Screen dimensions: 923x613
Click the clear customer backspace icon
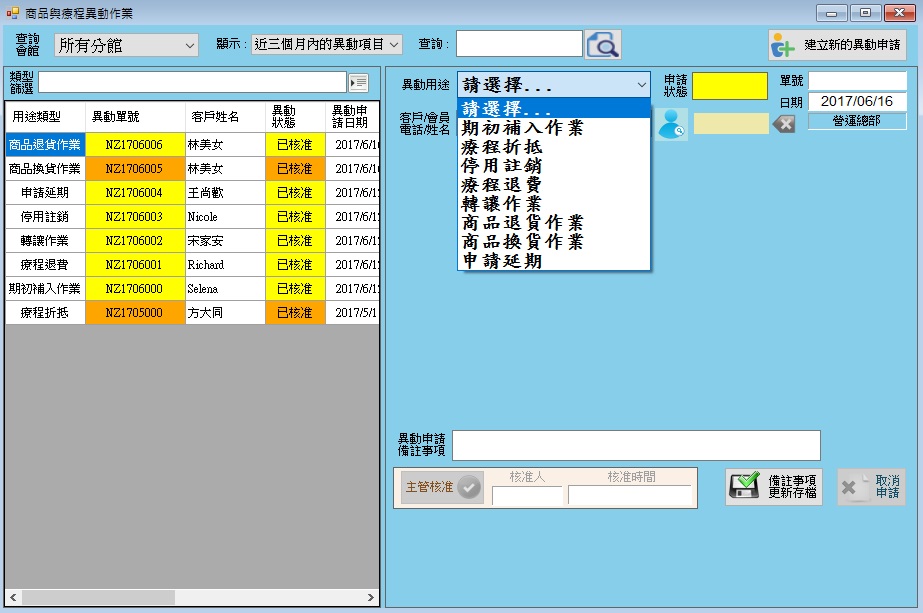pyautogui.click(x=785, y=123)
